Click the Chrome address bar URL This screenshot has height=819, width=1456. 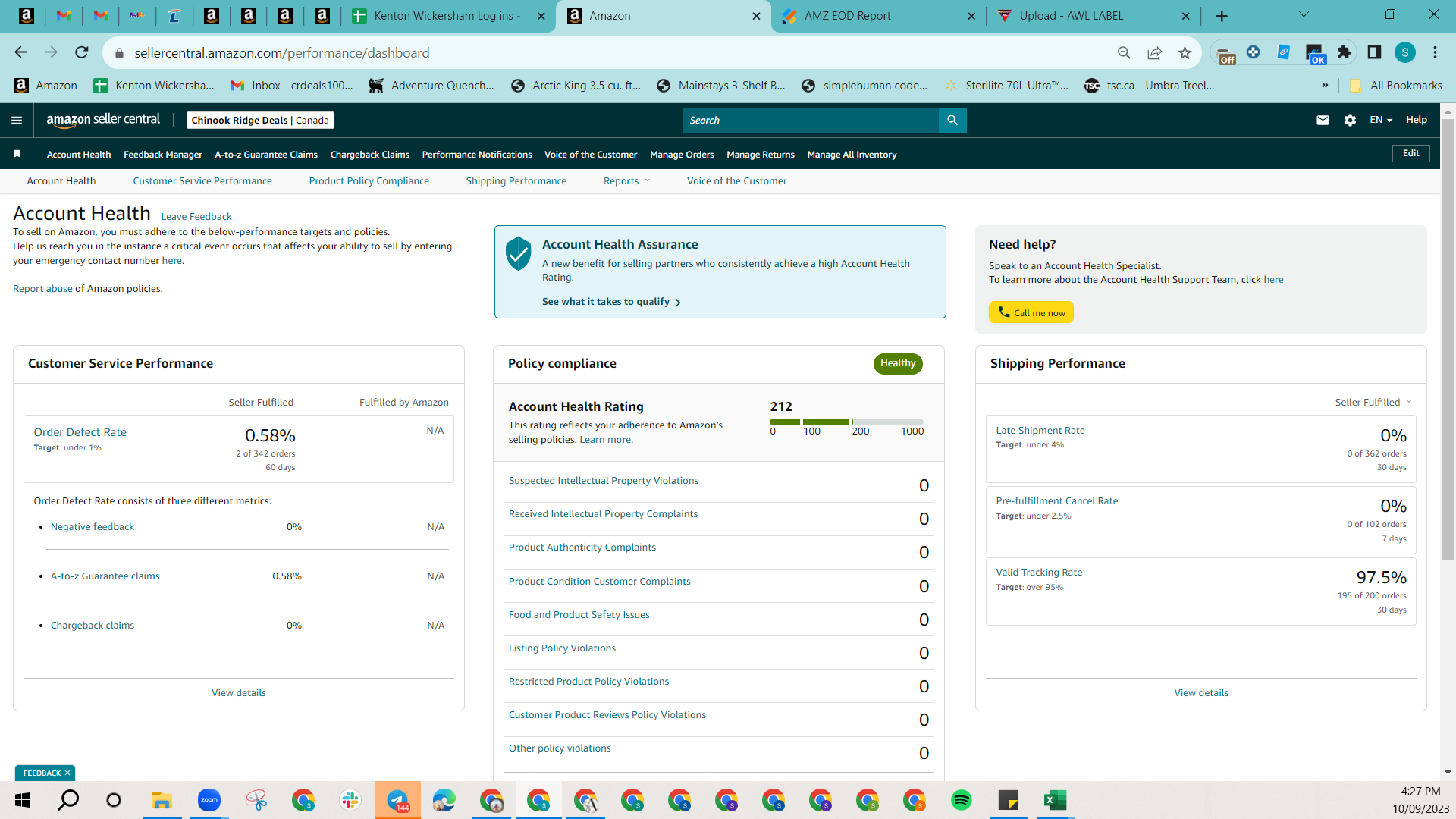[282, 53]
